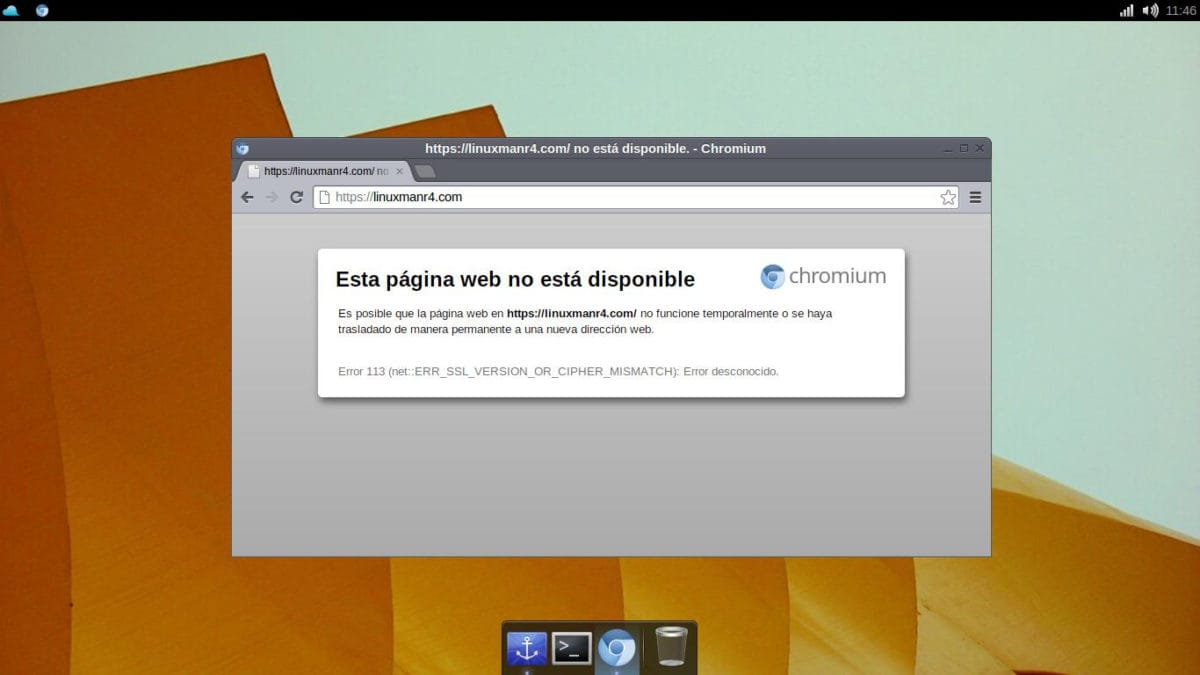The height and width of the screenshot is (675, 1200).
Task: Open the volume control in system tray
Action: tap(1150, 10)
